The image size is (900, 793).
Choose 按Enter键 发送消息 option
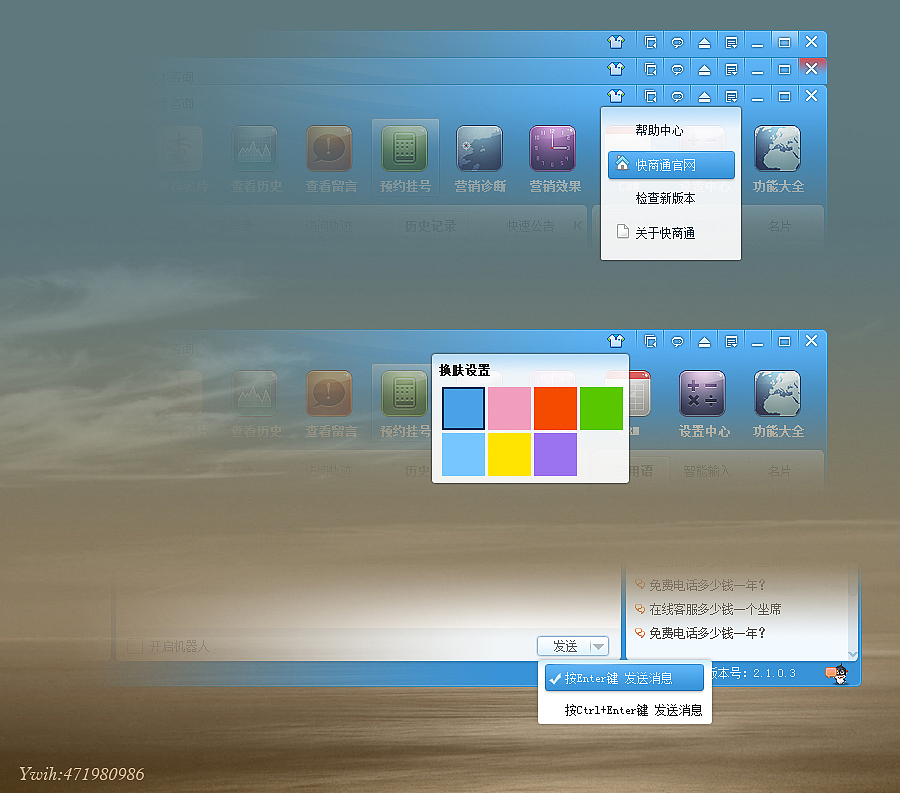(x=624, y=678)
